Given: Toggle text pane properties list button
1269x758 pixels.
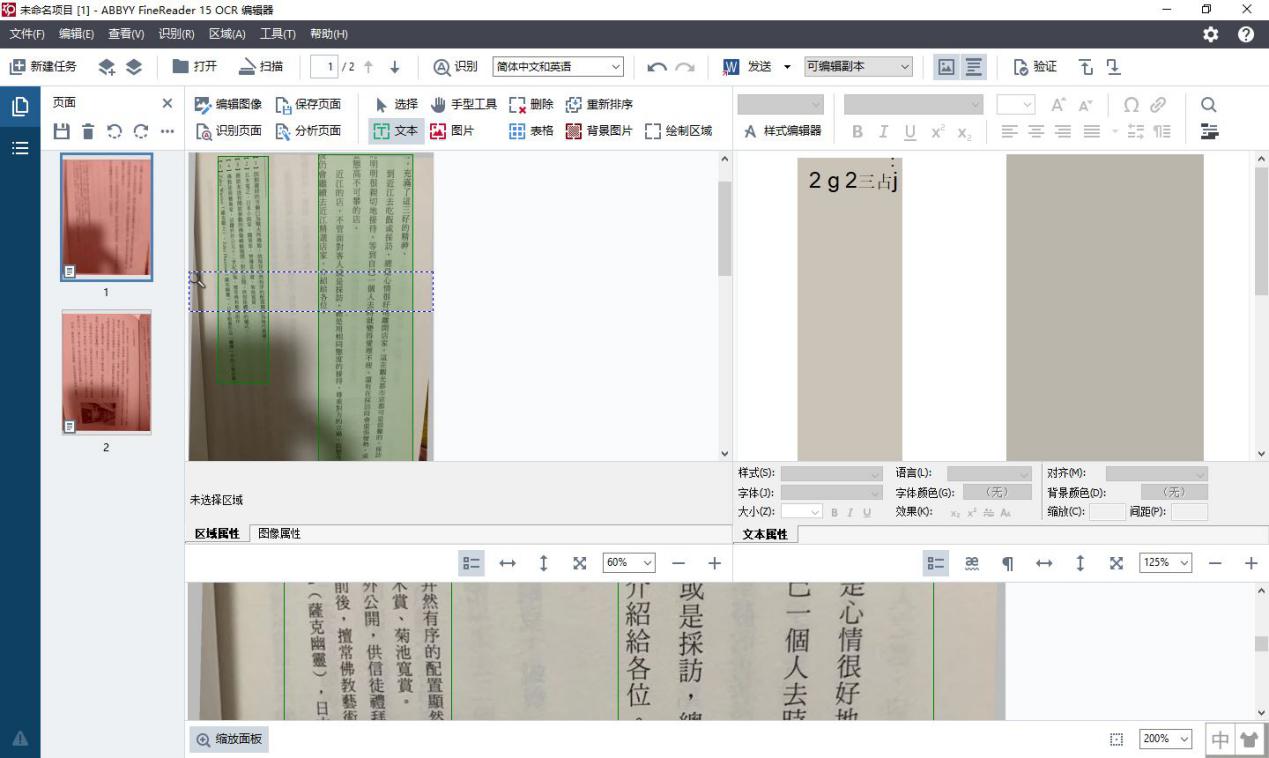Looking at the screenshot, I should point(935,563).
